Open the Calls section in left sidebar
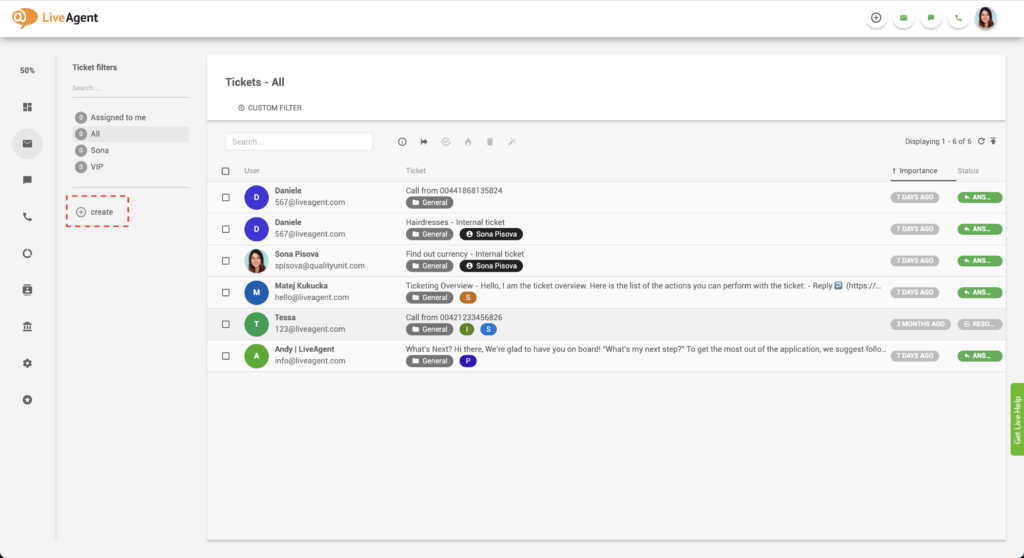 (27, 216)
